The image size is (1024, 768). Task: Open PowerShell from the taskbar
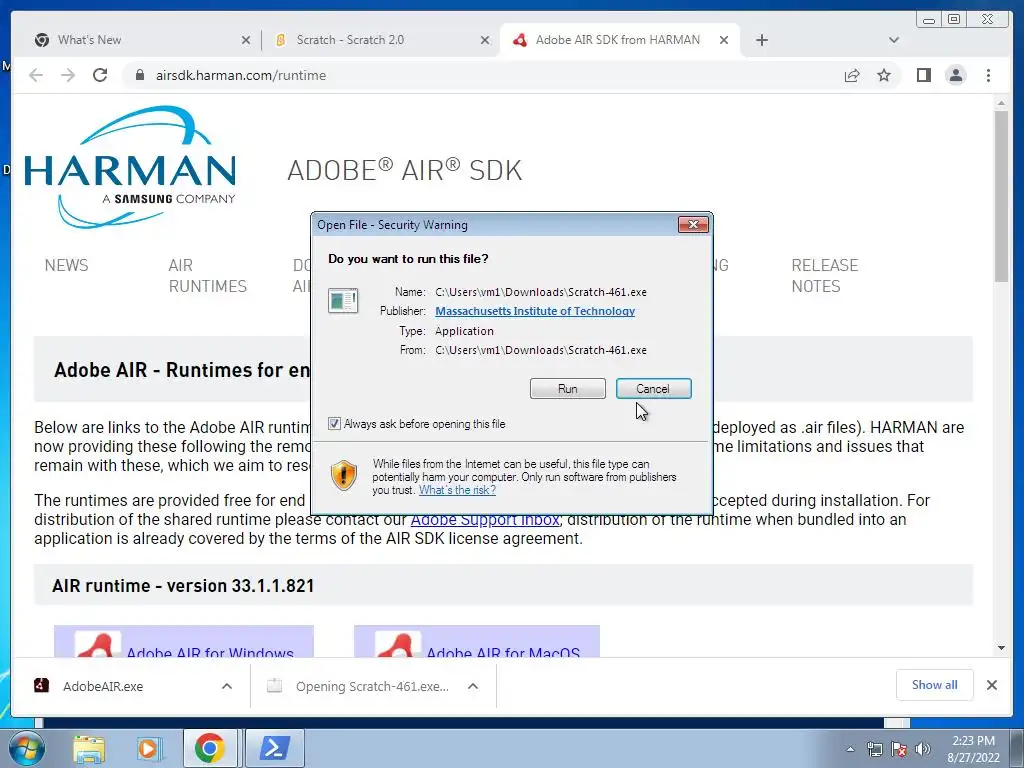click(x=274, y=748)
